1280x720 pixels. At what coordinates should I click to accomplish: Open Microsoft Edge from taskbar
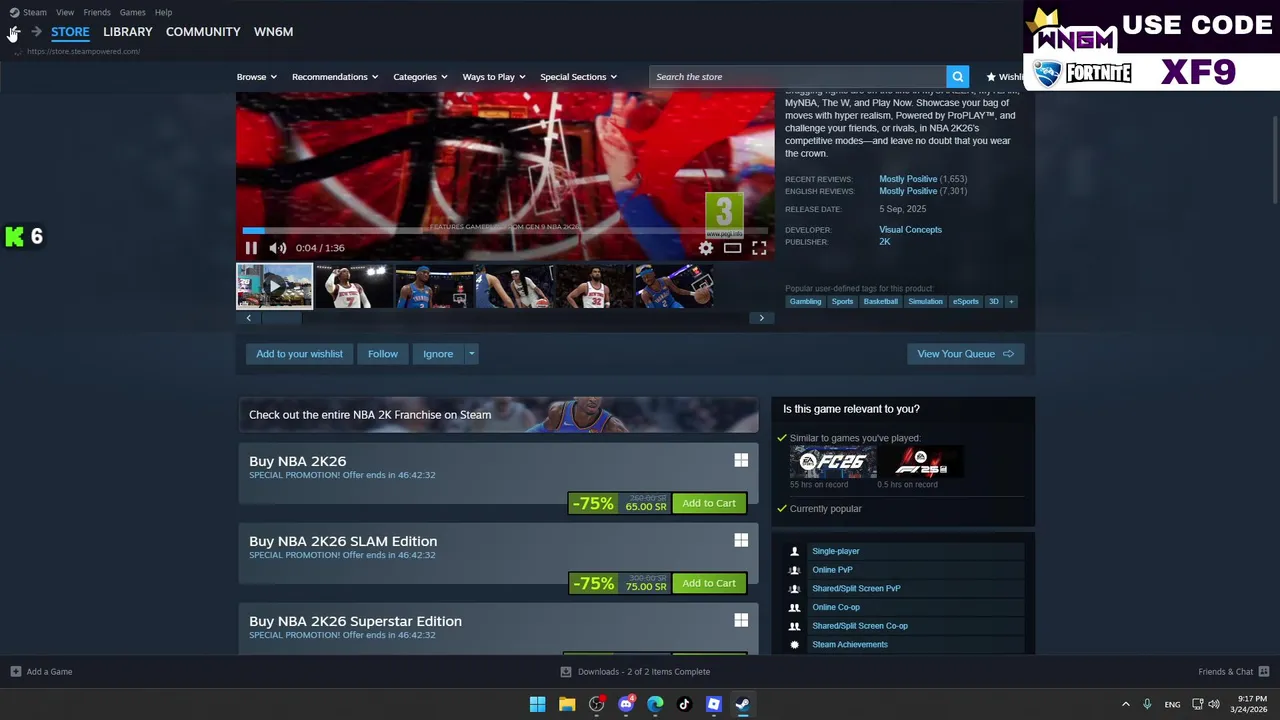[x=655, y=704]
